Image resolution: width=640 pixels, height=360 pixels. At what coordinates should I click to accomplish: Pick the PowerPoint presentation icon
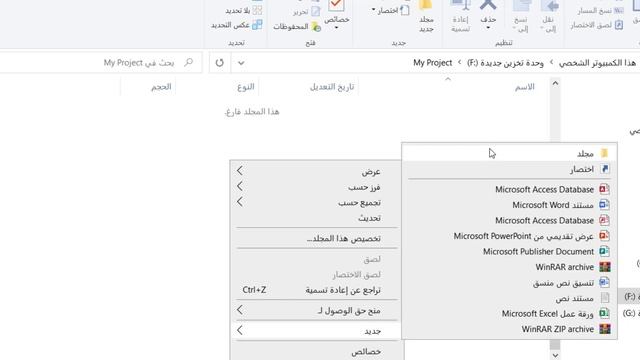click(x=604, y=236)
